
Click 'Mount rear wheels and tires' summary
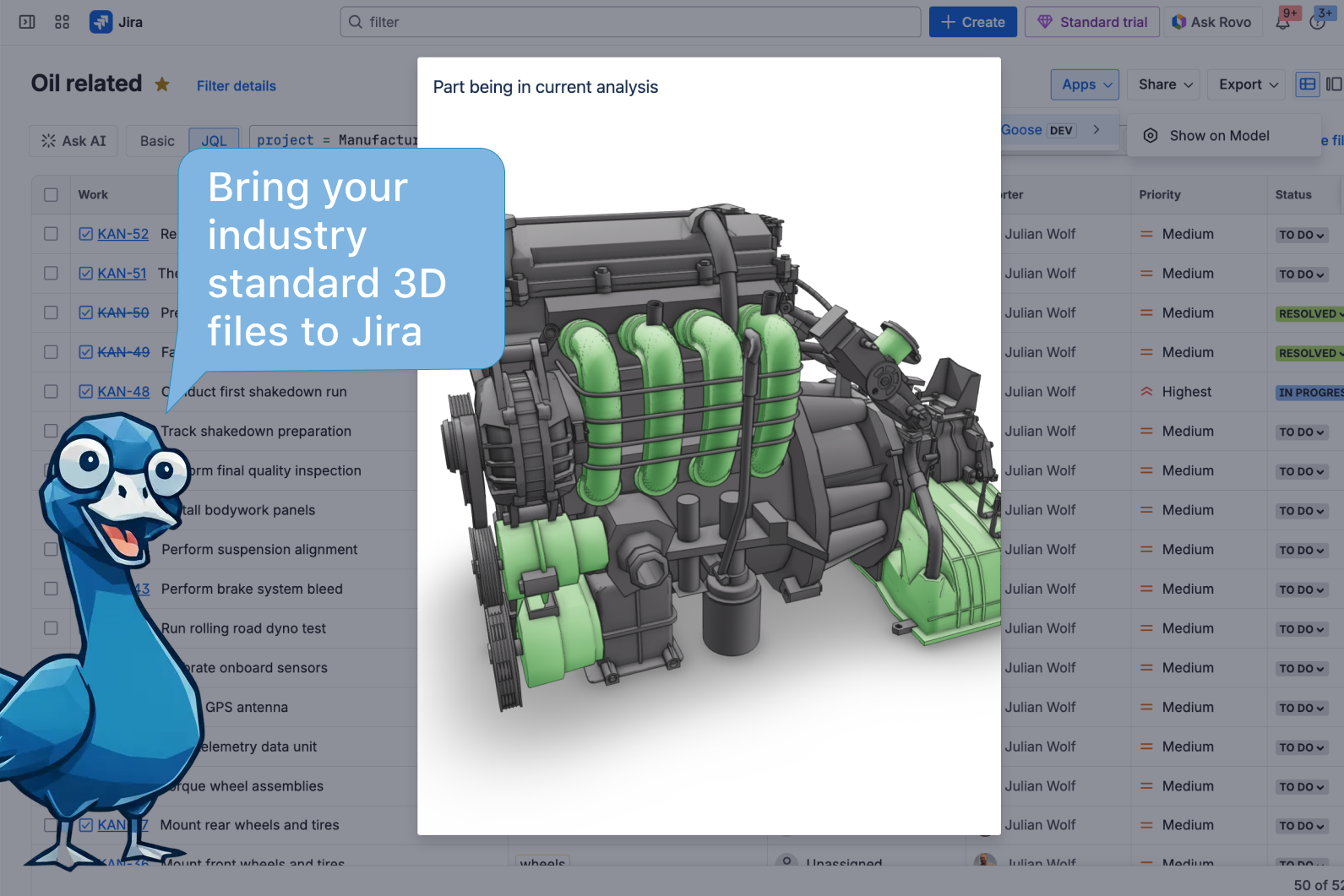tap(249, 825)
